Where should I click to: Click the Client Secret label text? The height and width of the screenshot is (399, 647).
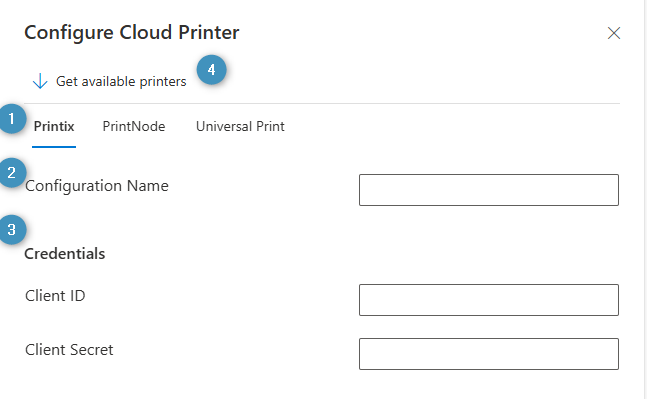point(69,350)
